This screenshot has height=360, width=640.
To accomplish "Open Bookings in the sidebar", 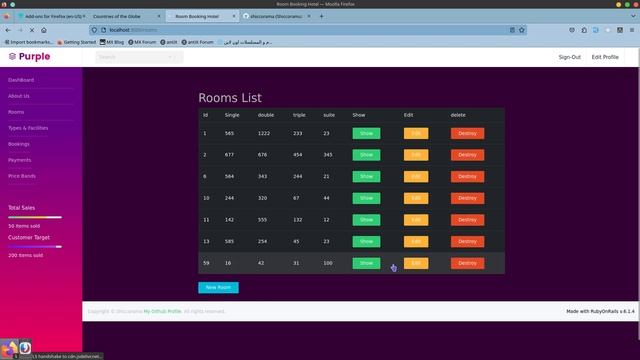I will [x=19, y=144].
